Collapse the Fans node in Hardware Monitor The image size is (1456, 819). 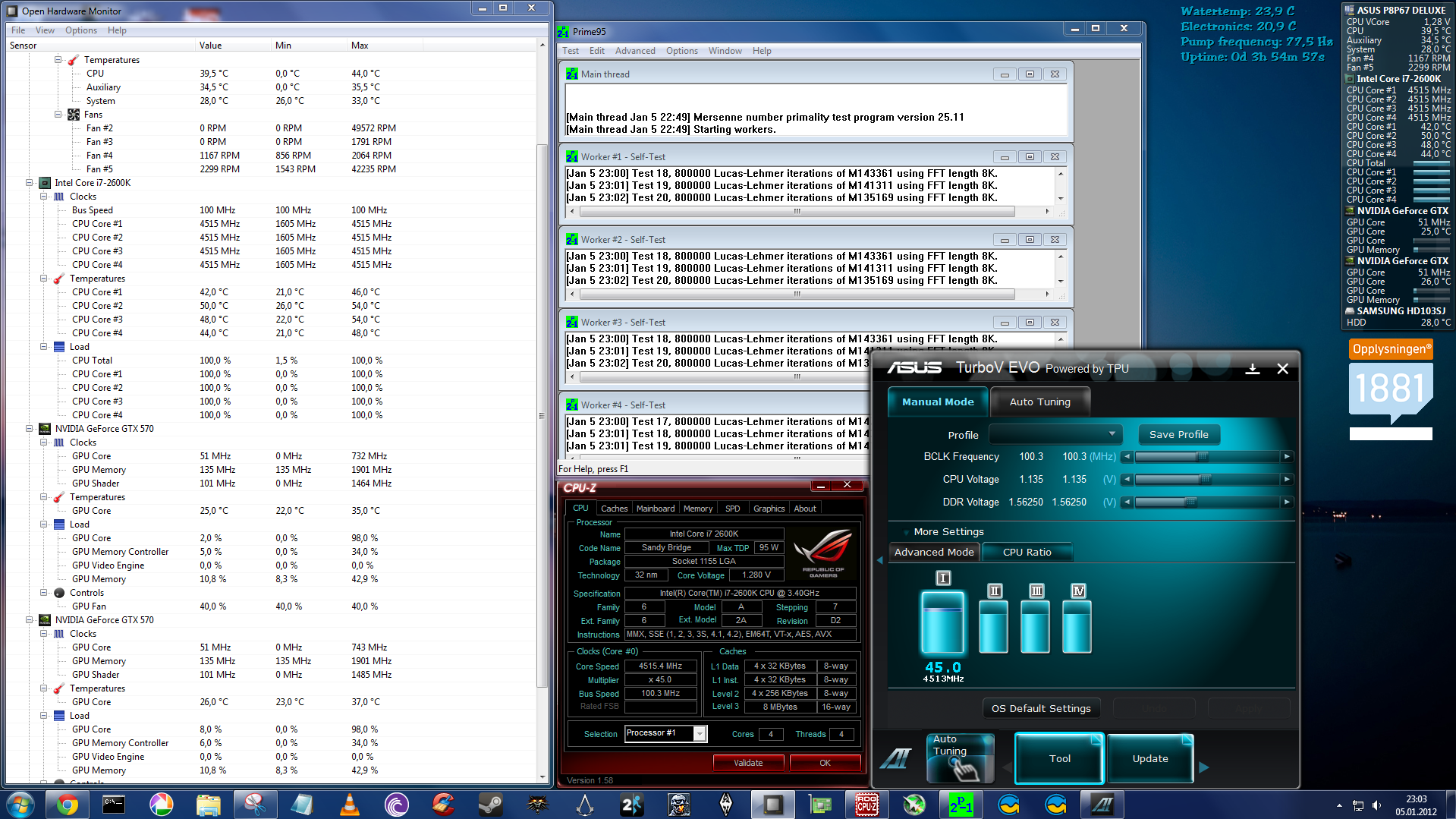pos(58,114)
